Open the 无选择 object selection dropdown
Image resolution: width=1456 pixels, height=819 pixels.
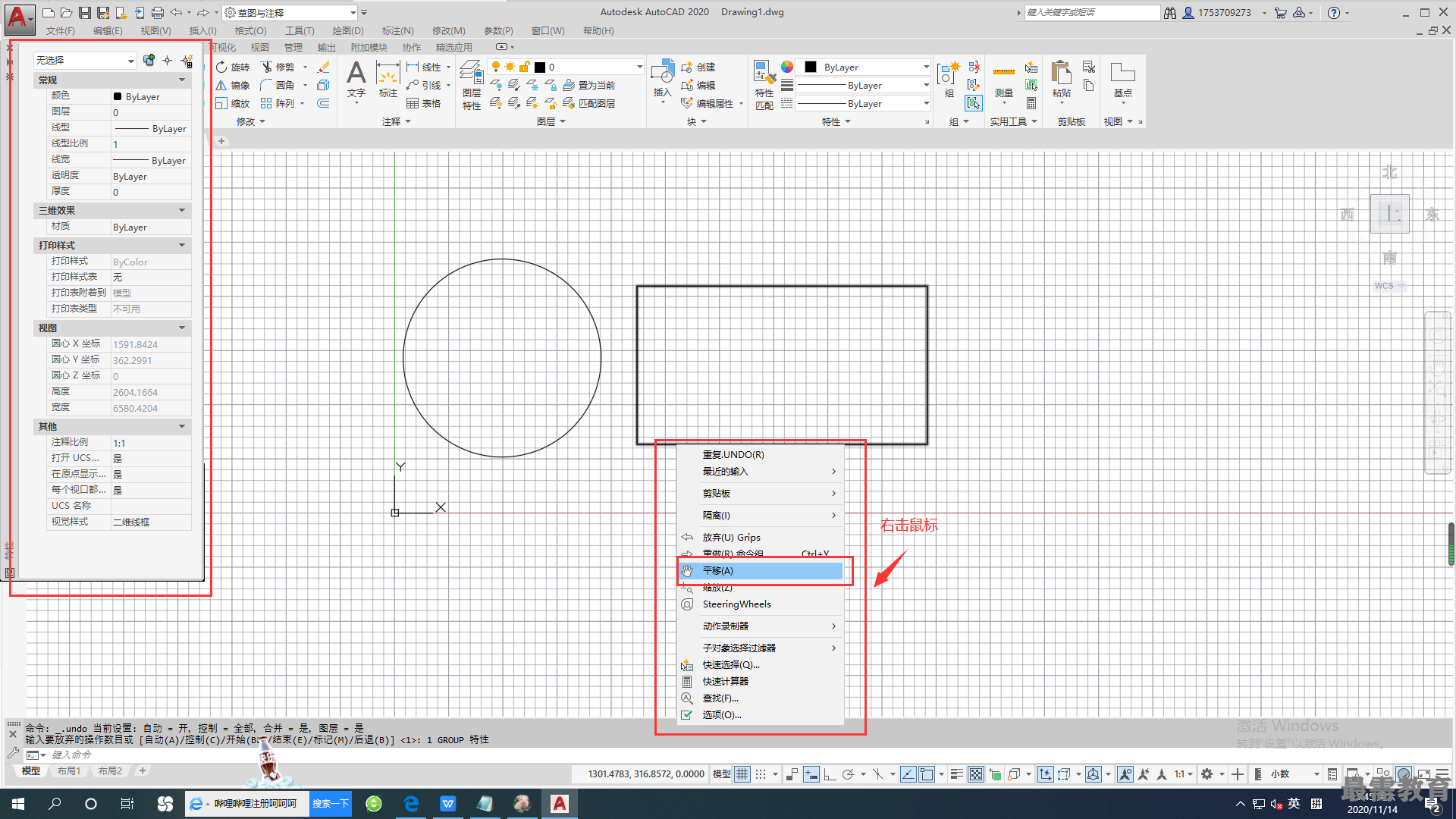pos(85,60)
